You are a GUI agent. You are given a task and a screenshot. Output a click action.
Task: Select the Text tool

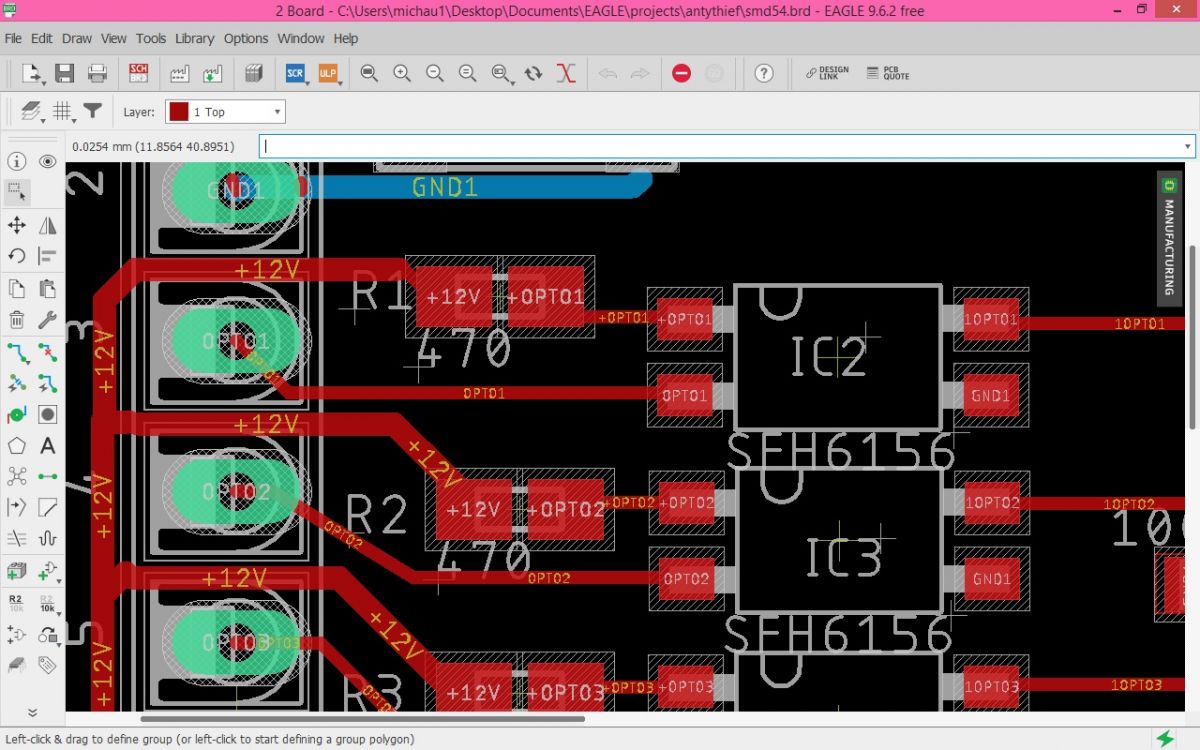point(47,446)
